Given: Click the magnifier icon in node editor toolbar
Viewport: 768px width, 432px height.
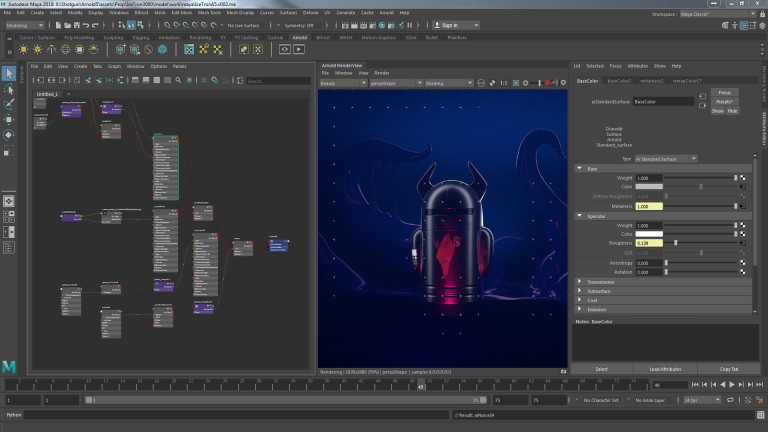Looking at the screenshot, I should pyautogui.click(x=178, y=80).
